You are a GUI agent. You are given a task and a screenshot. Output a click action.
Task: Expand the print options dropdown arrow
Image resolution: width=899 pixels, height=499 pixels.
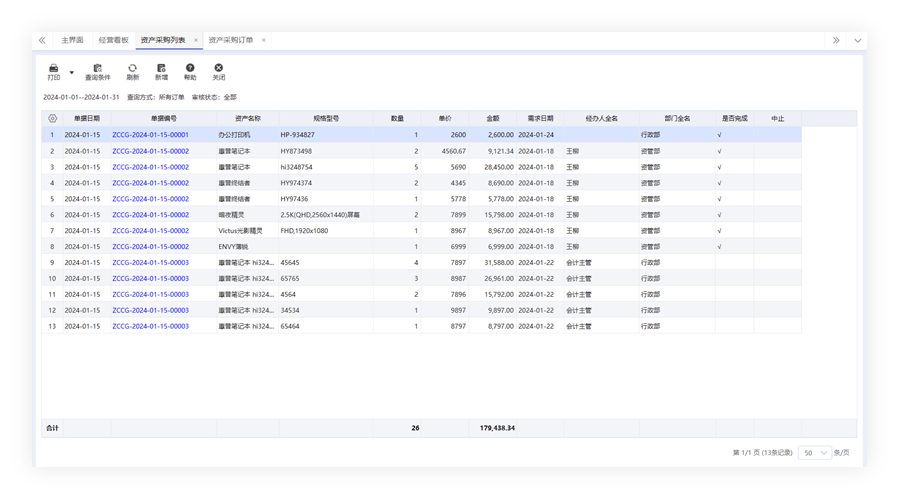pos(72,72)
